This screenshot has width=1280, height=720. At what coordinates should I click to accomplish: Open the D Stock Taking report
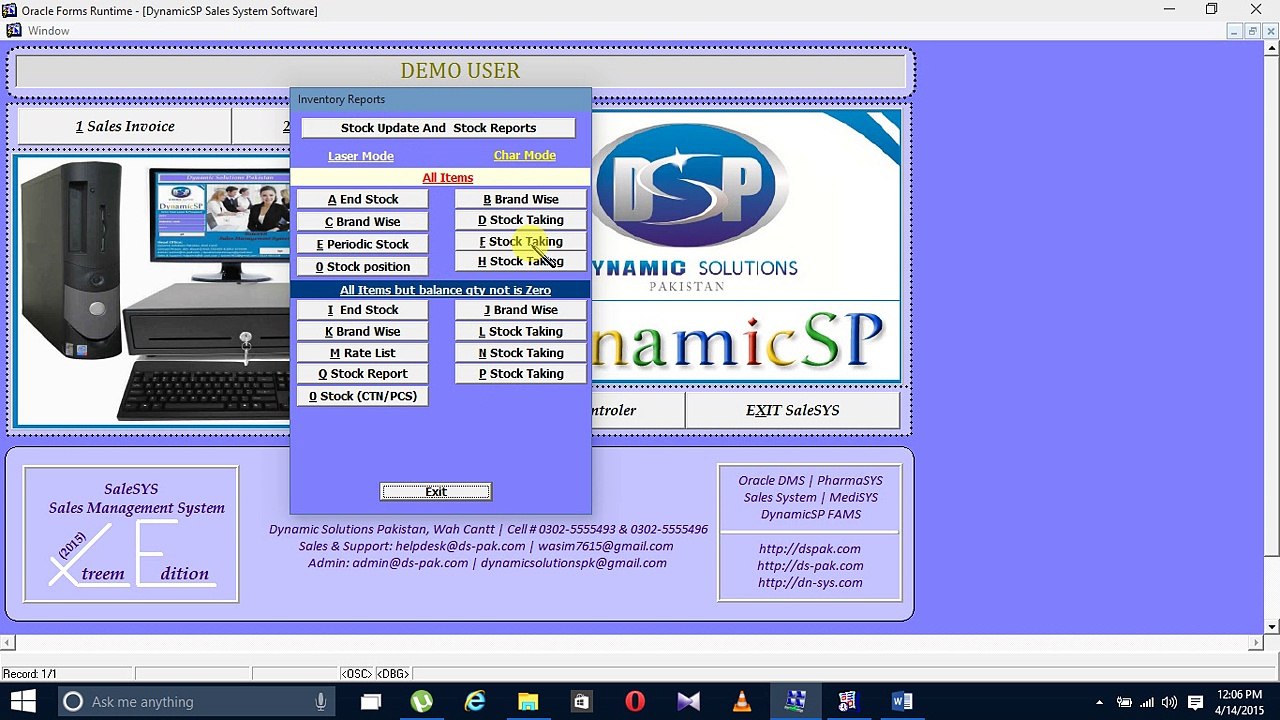(521, 220)
